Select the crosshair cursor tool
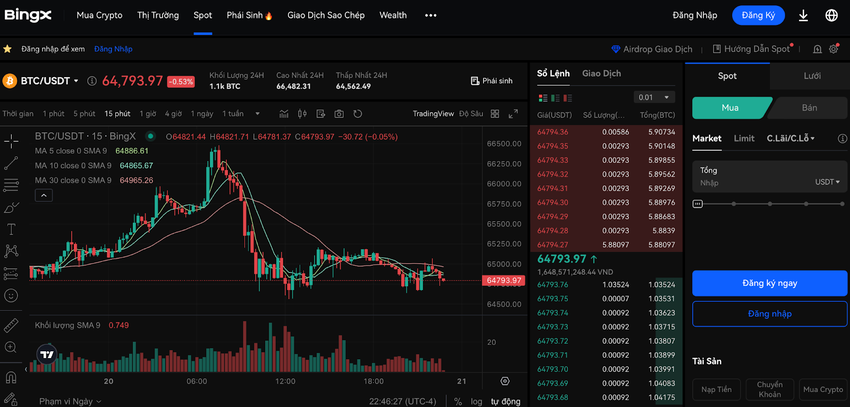The width and height of the screenshot is (850, 407). pos(11,141)
